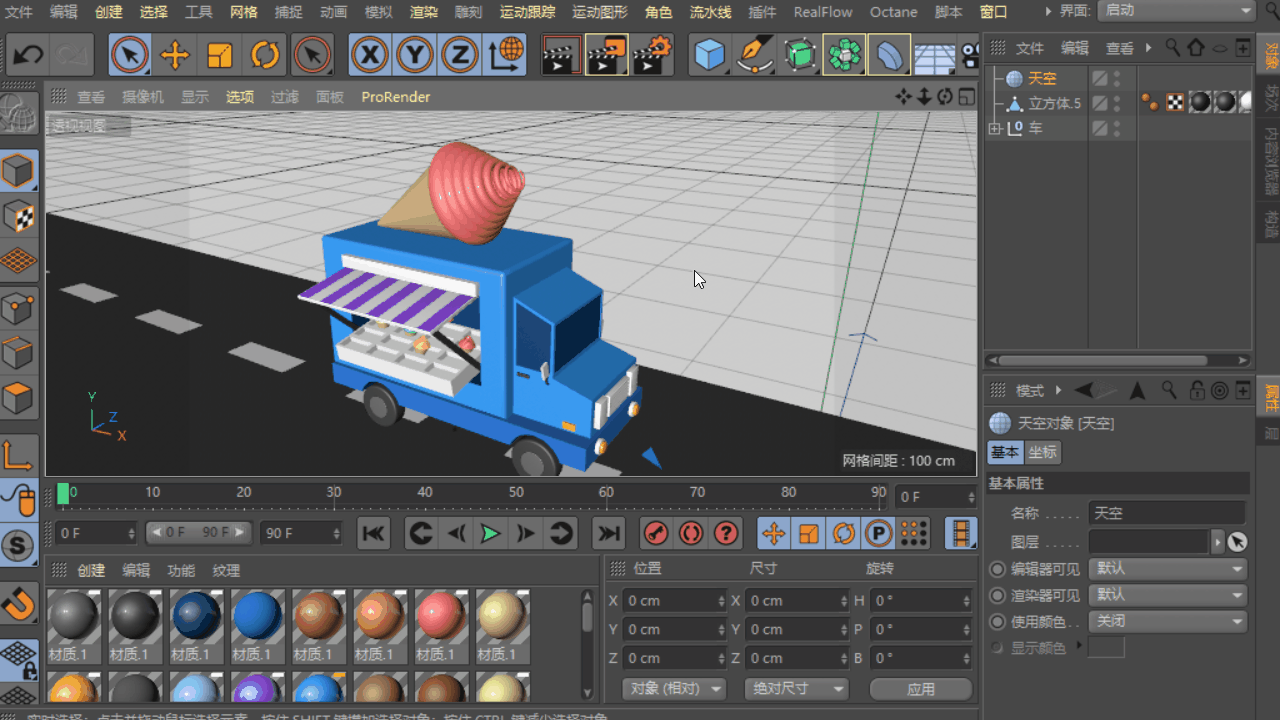Select the Move tool in top toolbar

click(174, 55)
